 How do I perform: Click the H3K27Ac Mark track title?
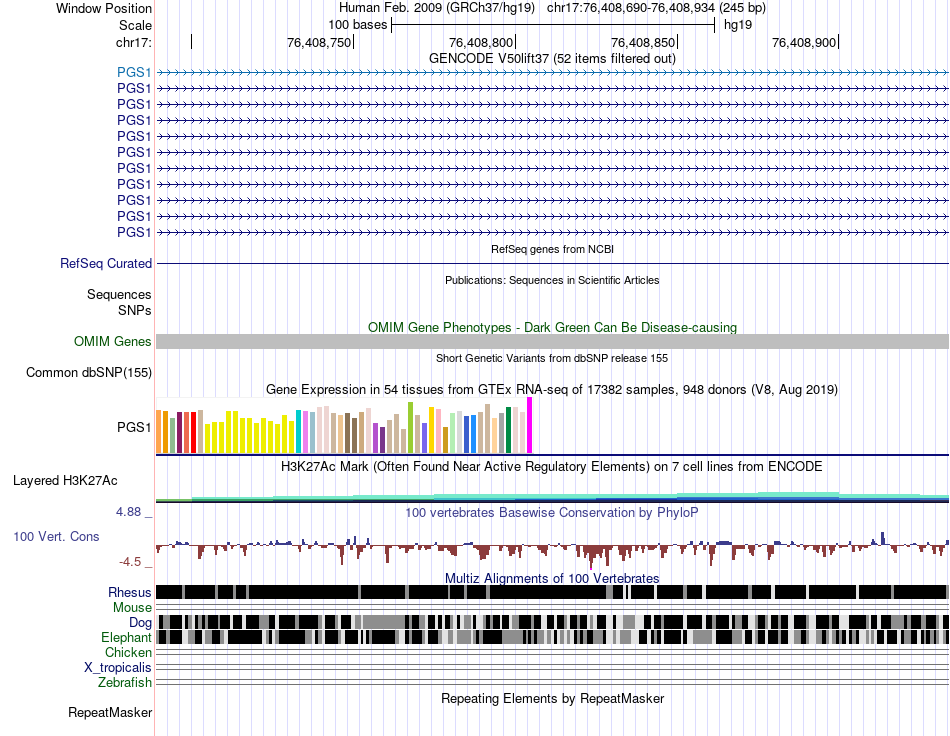[x=552, y=467]
